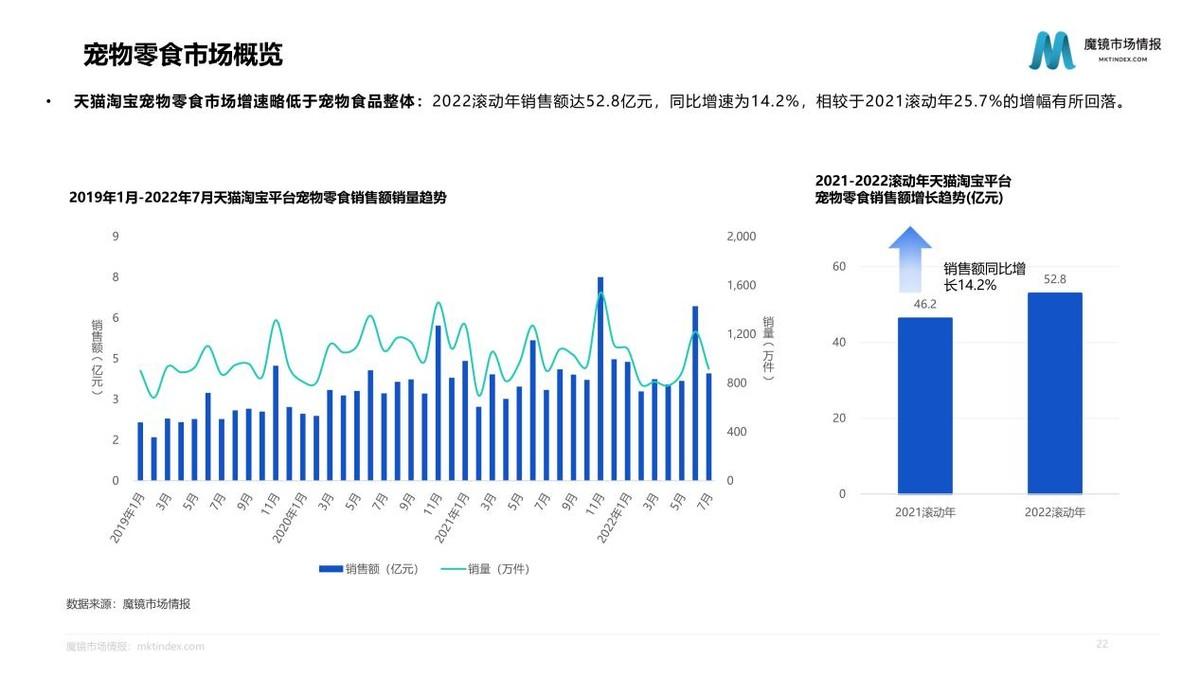
Task: Click the 2019年1月 x-axis label
Action: tap(128, 516)
